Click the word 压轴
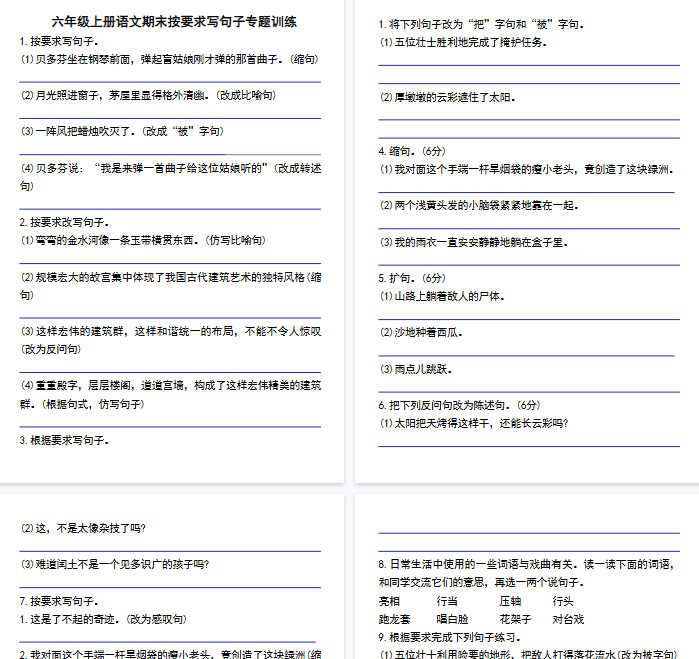Screen dimensions: 699x659 pyautogui.click(x=510, y=601)
